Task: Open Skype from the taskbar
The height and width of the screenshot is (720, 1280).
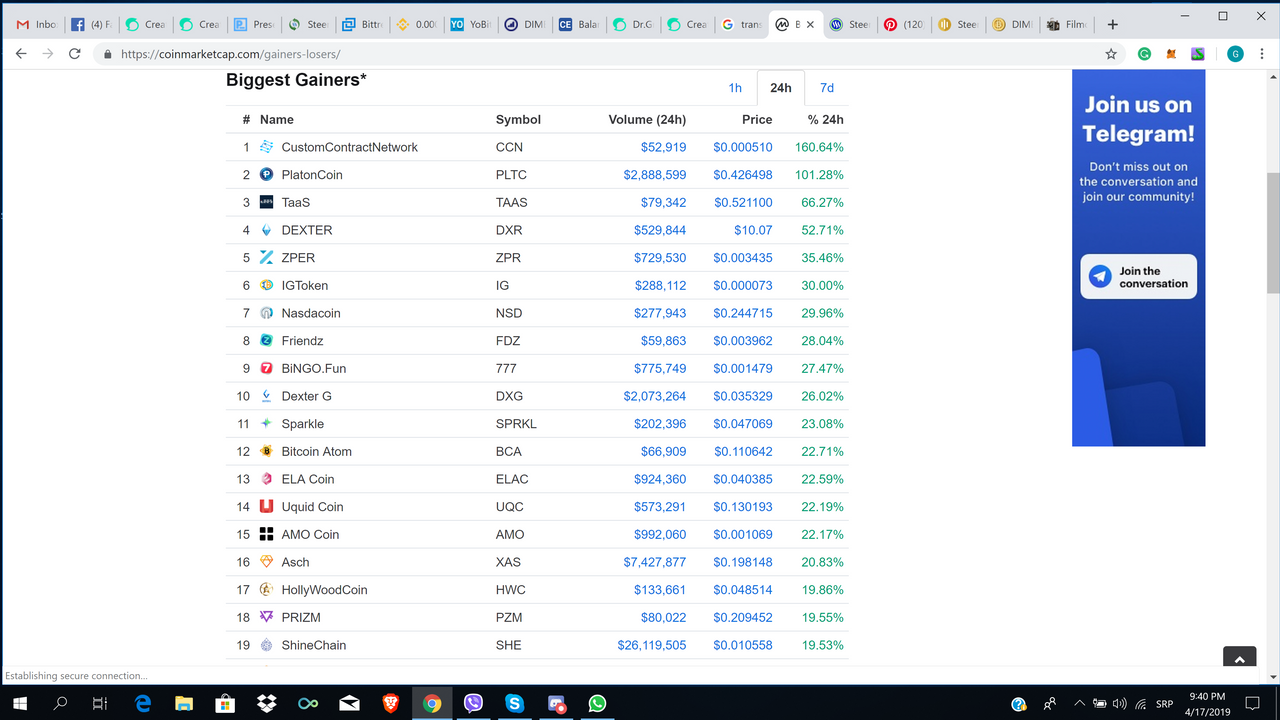Action: click(515, 703)
